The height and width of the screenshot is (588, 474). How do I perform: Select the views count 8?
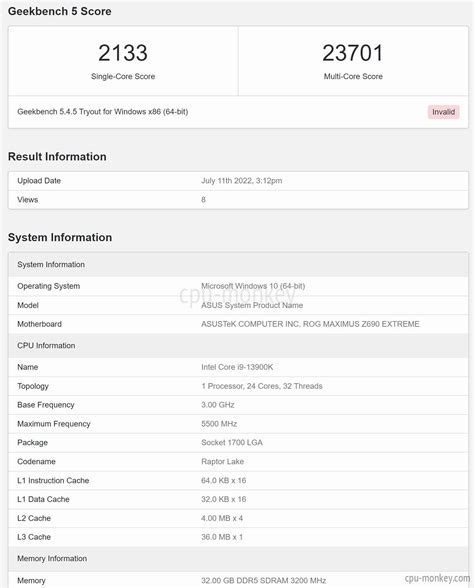tap(203, 200)
